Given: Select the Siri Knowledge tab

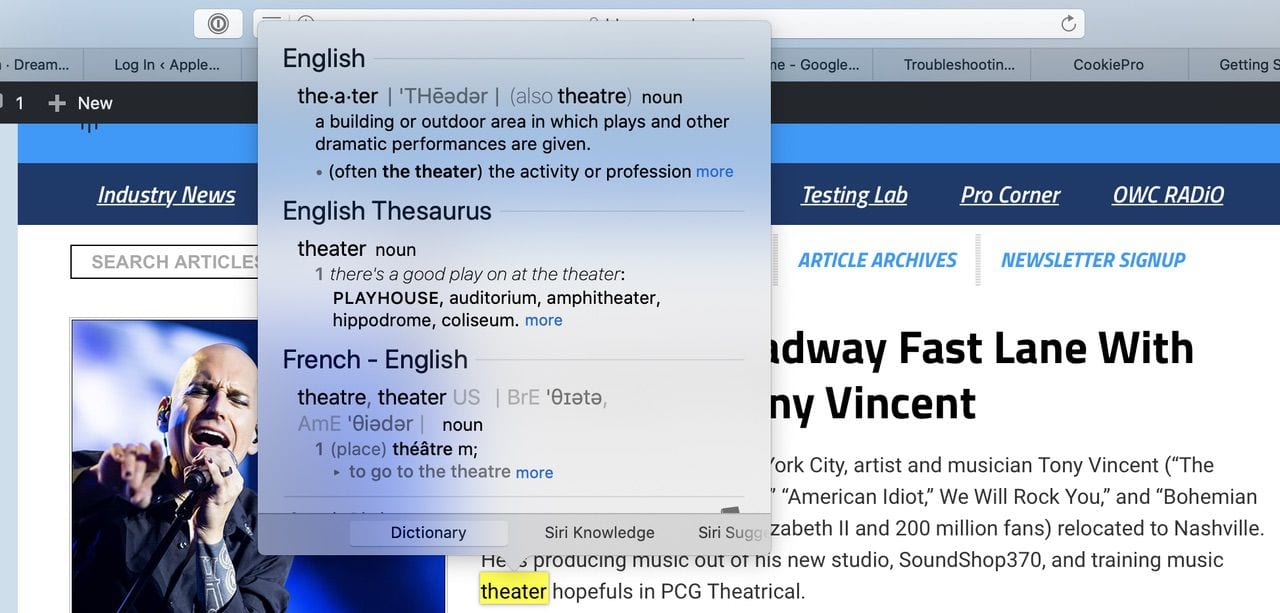Looking at the screenshot, I should (599, 533).
